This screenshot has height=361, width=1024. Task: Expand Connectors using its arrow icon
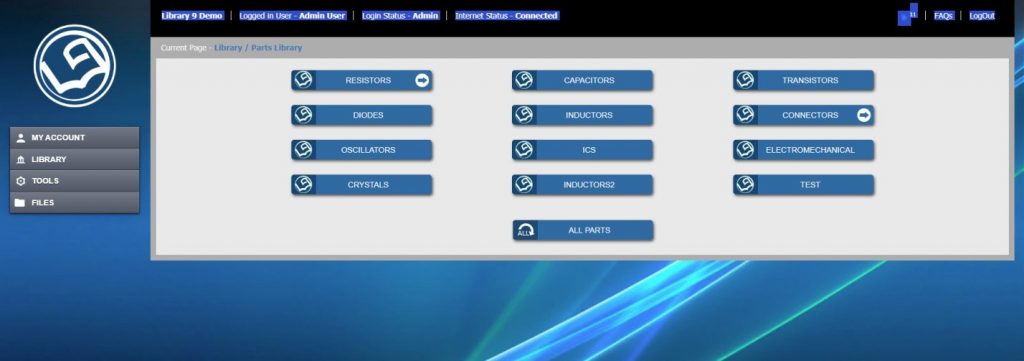coord(864,115)
